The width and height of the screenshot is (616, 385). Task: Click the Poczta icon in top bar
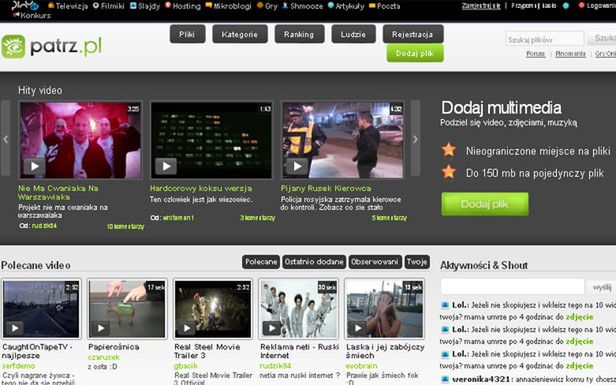pos(372,6)
